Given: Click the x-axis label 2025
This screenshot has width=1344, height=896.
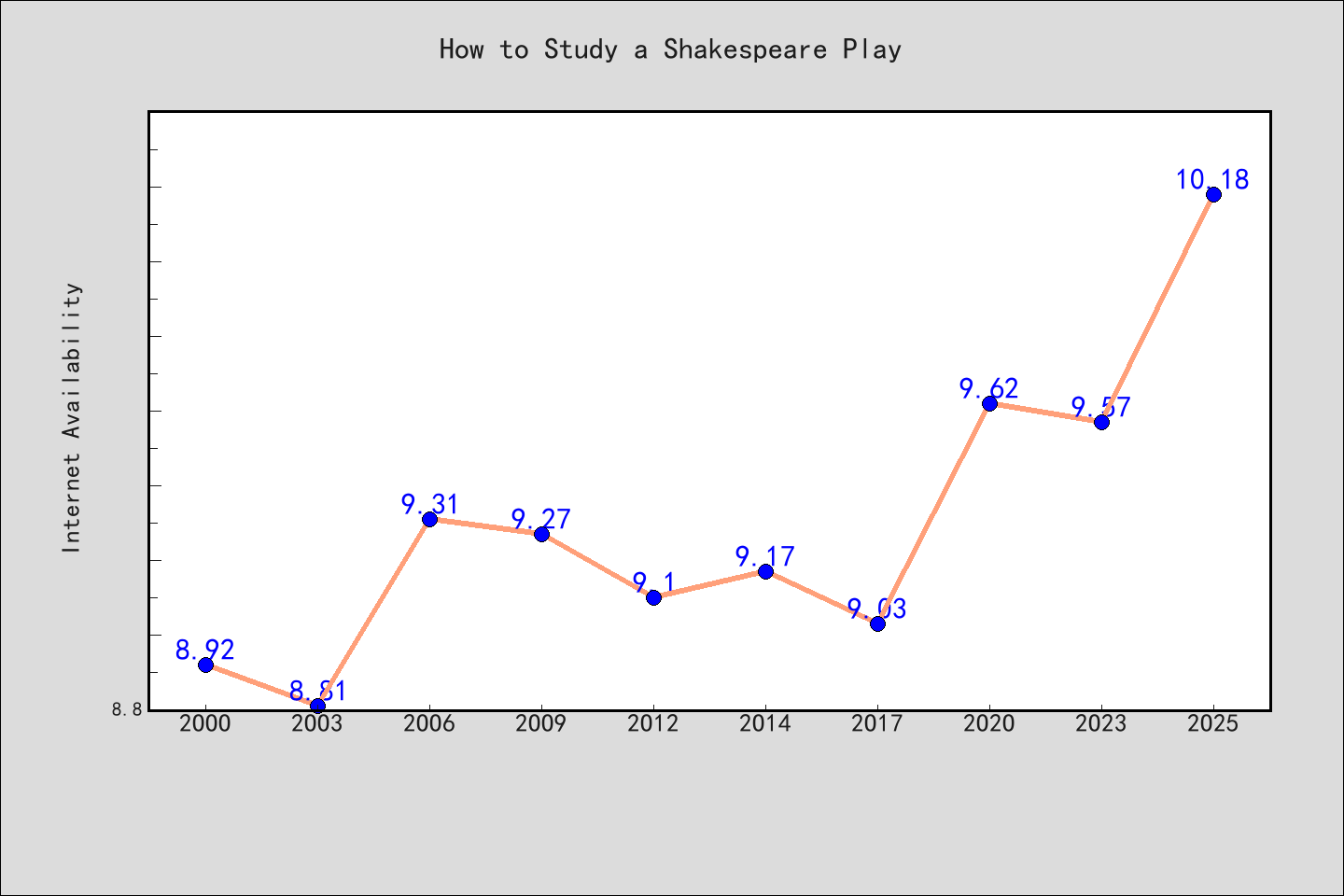Looking at the screenshot, I should [1213, 724].
